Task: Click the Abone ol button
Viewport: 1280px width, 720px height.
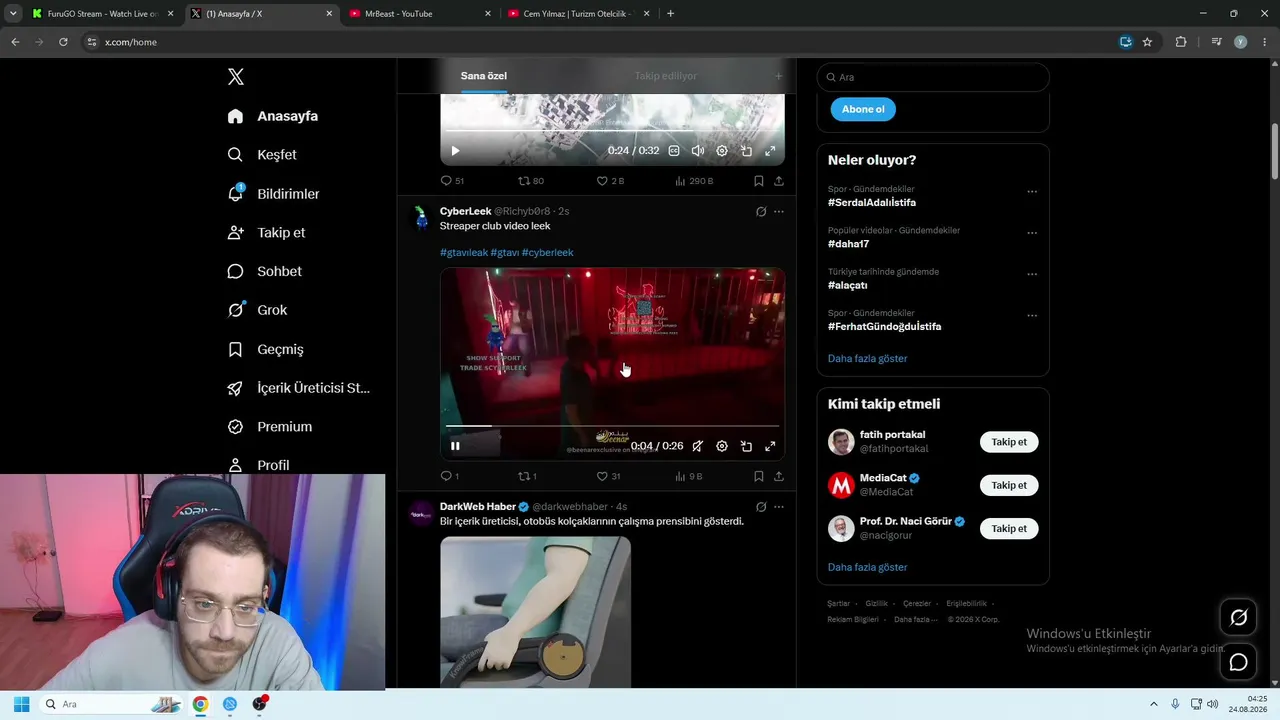Action: tap(863, 109)
